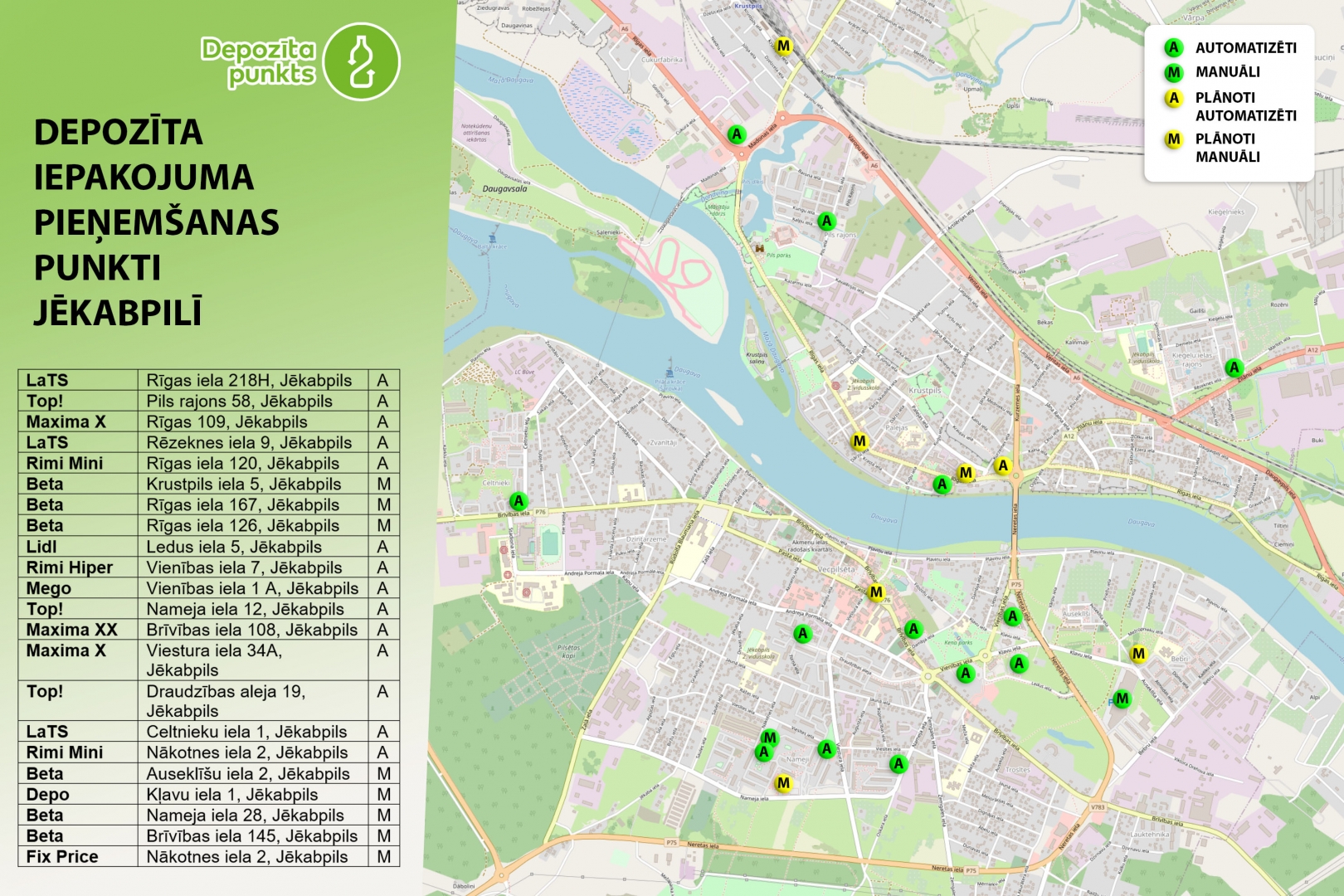Select the green A marker at Pils rajons
The height and width of the screenshot is (896, 1344).
click(x=826, y=221)
